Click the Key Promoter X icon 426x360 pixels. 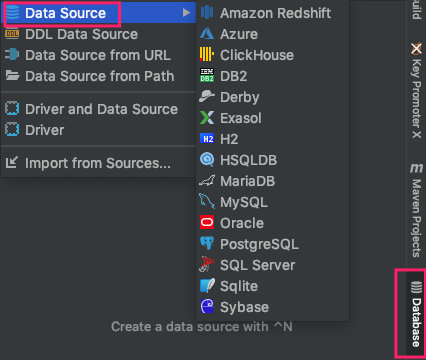pos(416,49)
